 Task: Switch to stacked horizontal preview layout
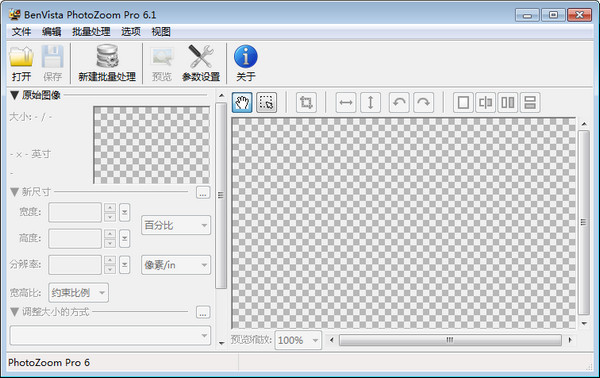click(x=530, y=103)
